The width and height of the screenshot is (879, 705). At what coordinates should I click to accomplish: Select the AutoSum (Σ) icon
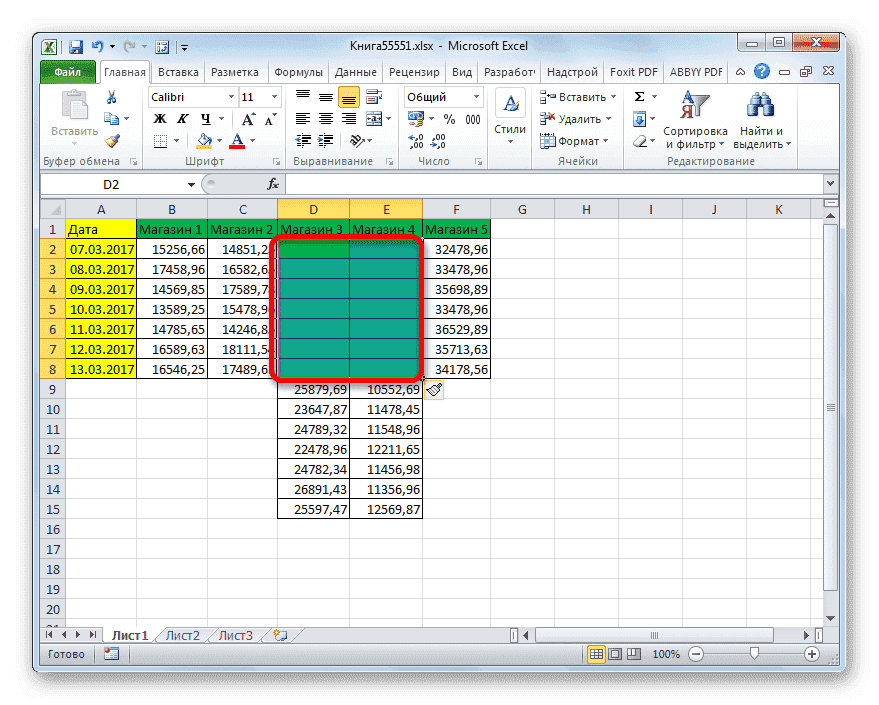[640, 96]
